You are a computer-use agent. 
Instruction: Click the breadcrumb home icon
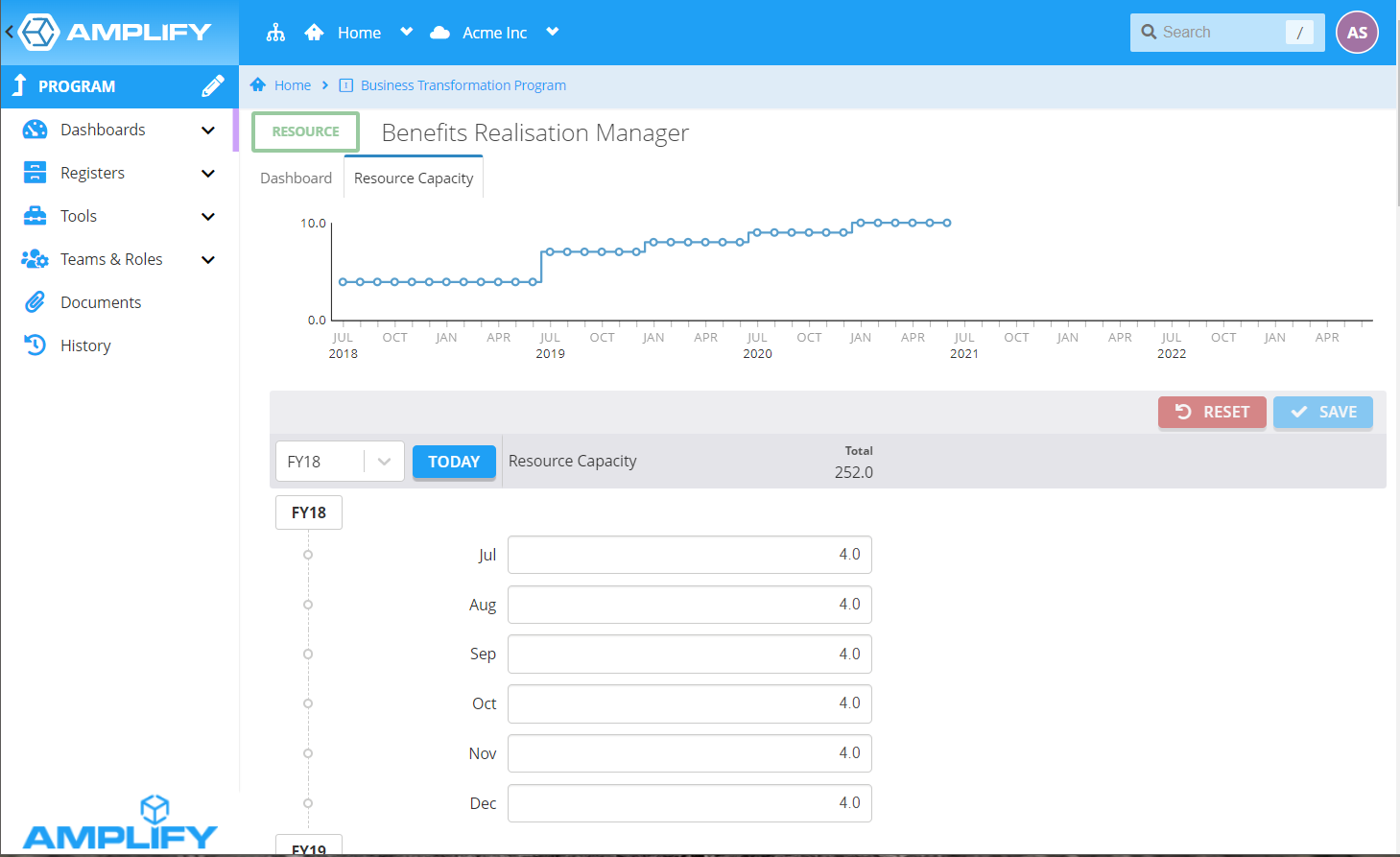tap(258, 84)
